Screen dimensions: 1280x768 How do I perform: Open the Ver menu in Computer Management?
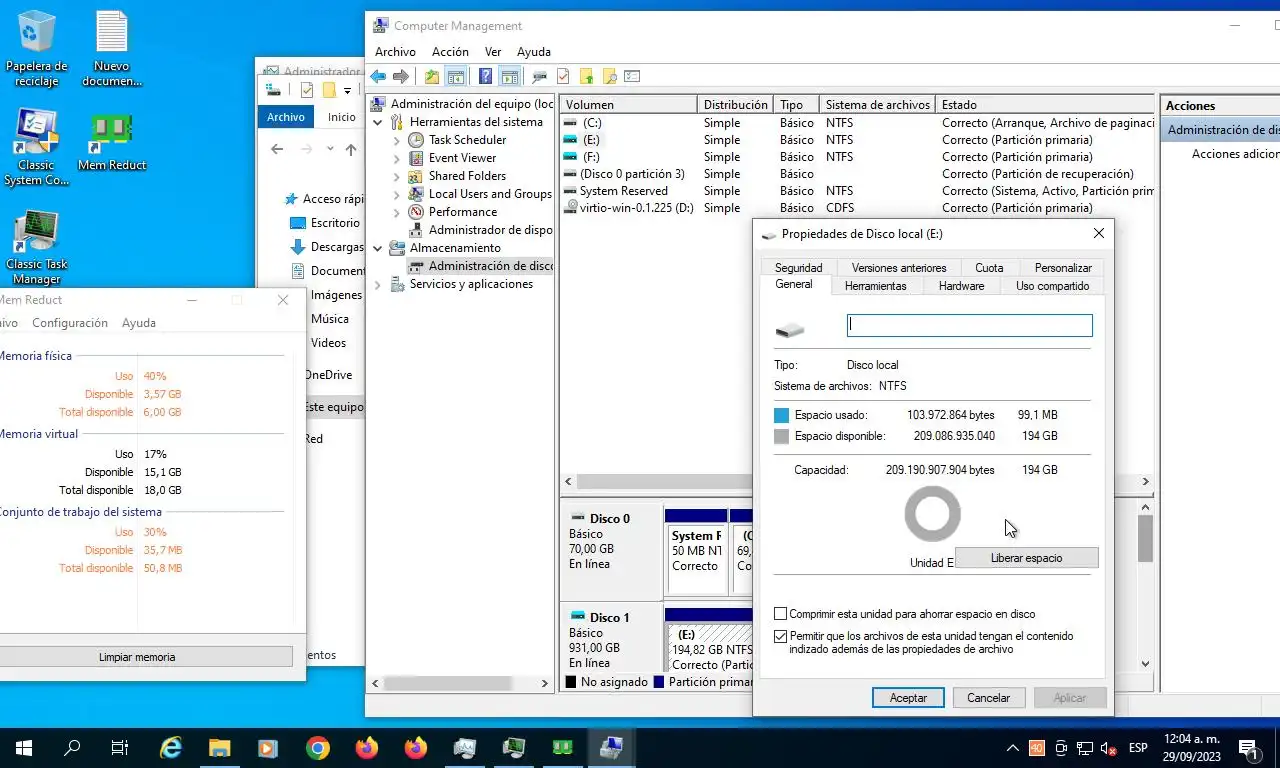click(x=493, y=52)
